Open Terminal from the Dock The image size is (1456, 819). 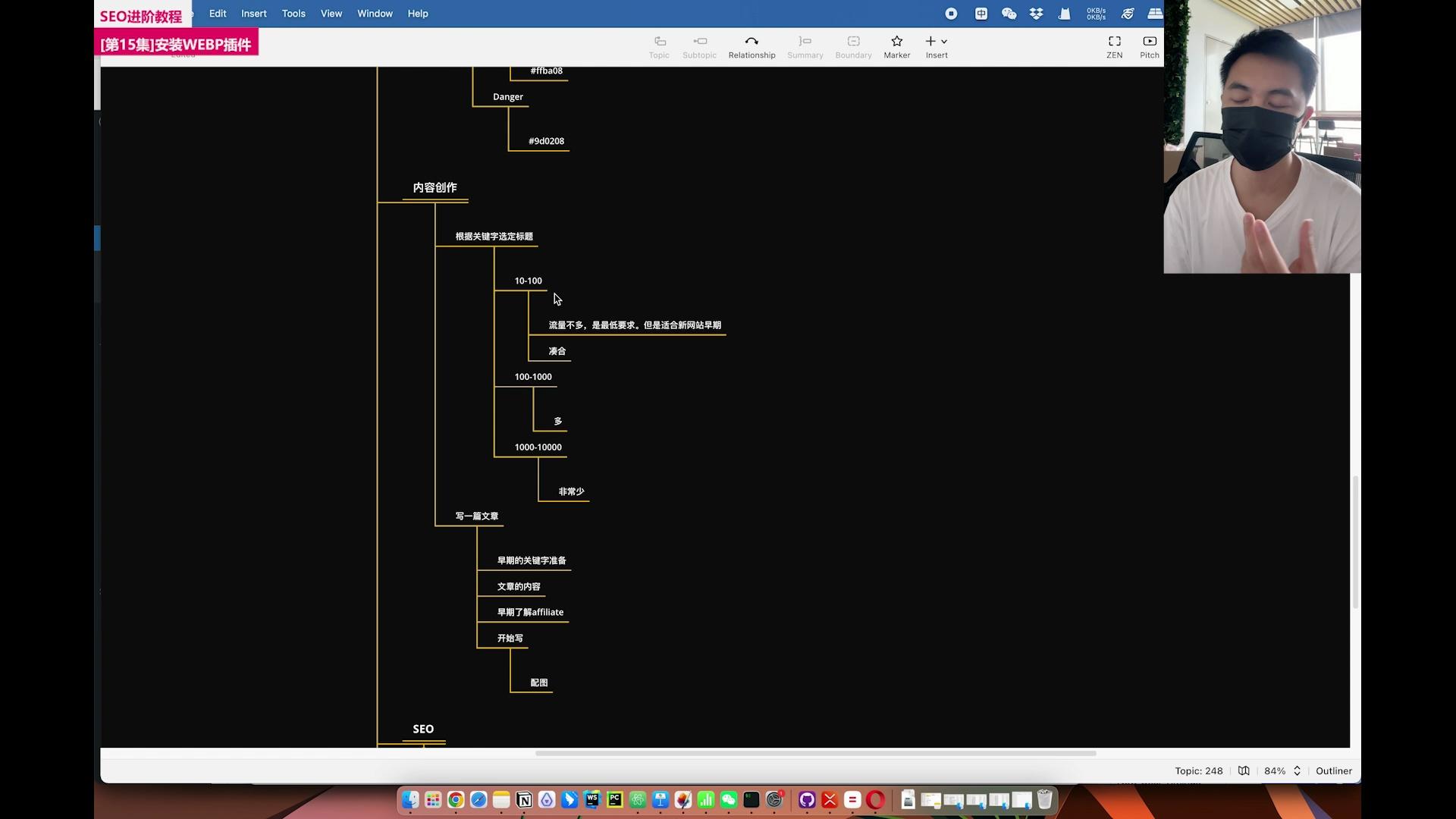(x=752, y=799)
